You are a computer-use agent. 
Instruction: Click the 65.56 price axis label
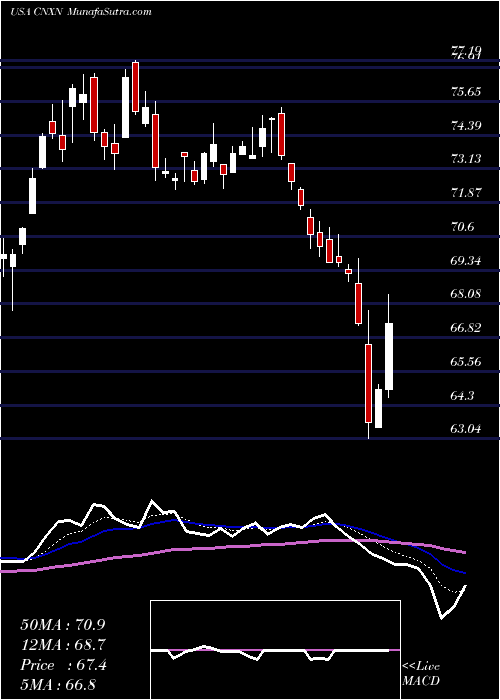click(x=466, y=362)
